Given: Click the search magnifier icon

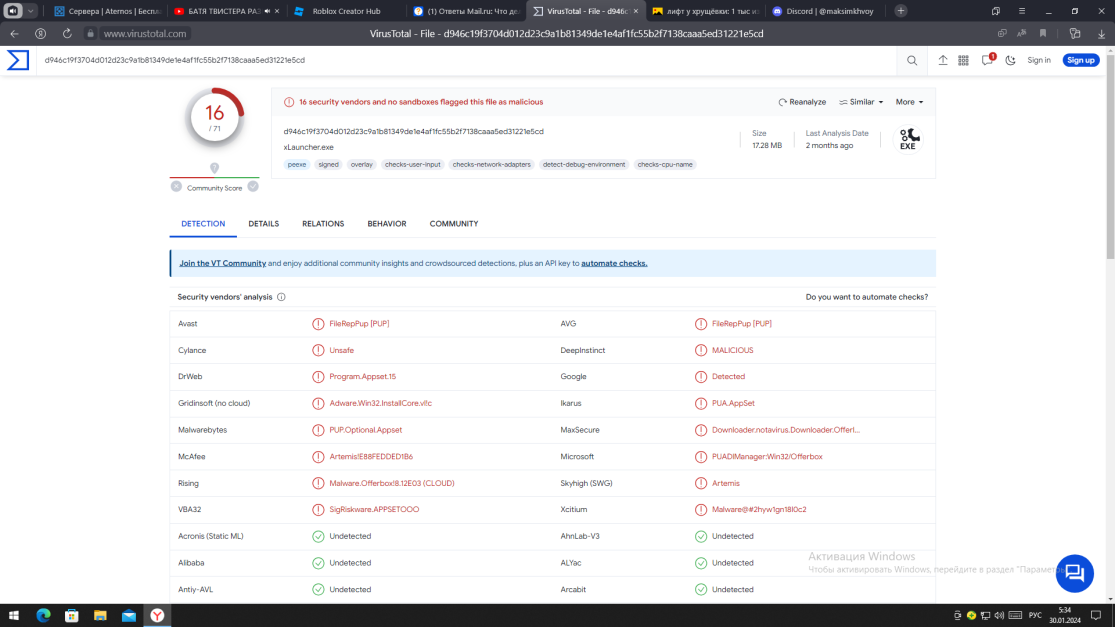Looking at the screenshot, I should [912, 60].
